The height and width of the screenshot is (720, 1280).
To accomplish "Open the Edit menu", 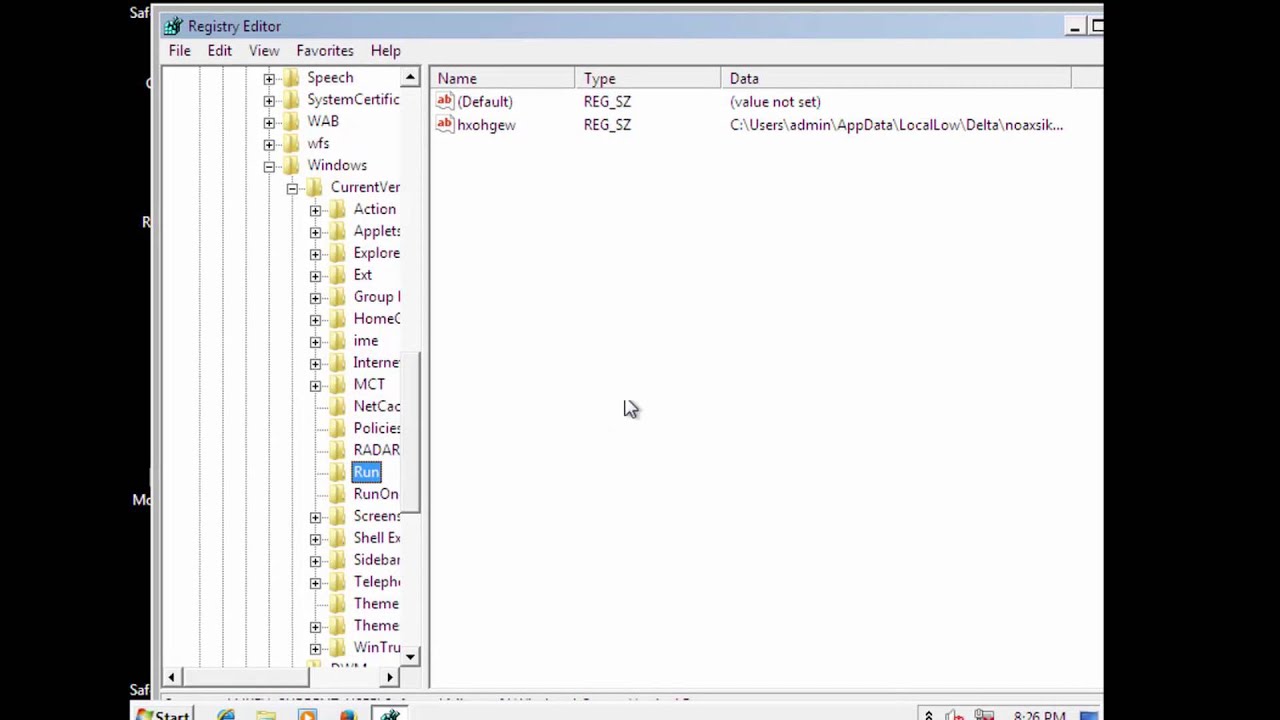I will (219, 50).
